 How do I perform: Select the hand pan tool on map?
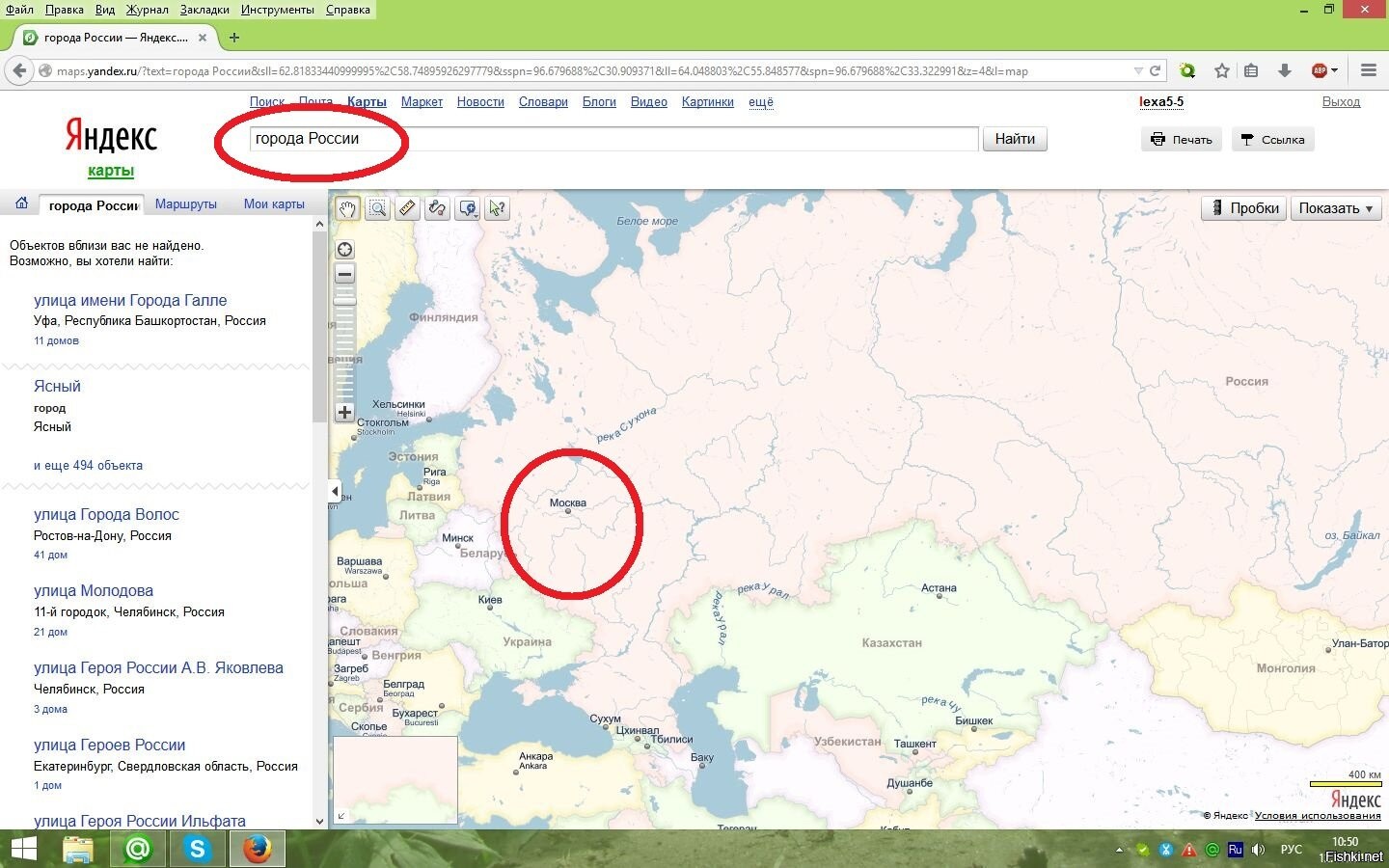(347, 208)
